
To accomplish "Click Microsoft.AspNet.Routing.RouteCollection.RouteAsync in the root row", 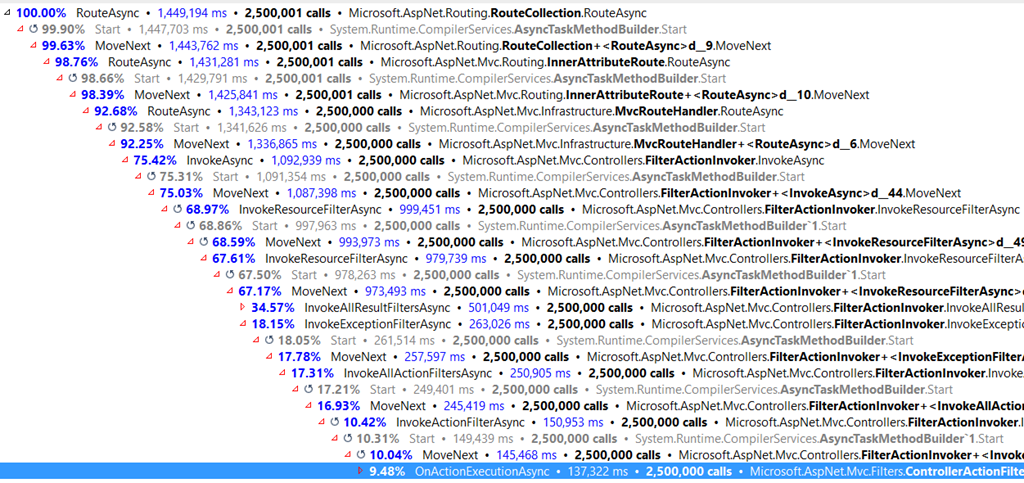I will pyautogui.click(x=498, y=13).
